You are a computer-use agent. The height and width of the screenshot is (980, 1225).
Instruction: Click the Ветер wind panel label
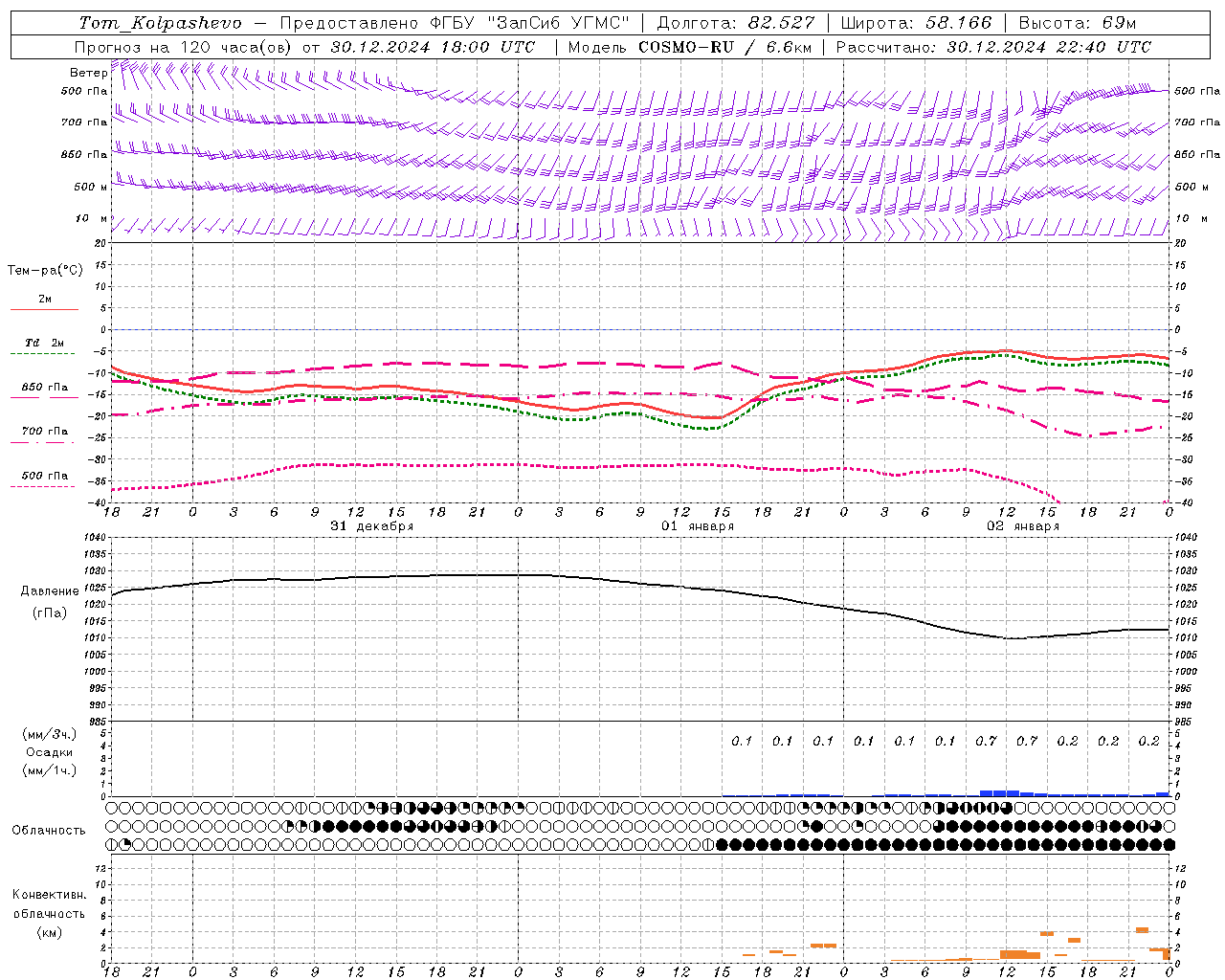tap(89, 73)
